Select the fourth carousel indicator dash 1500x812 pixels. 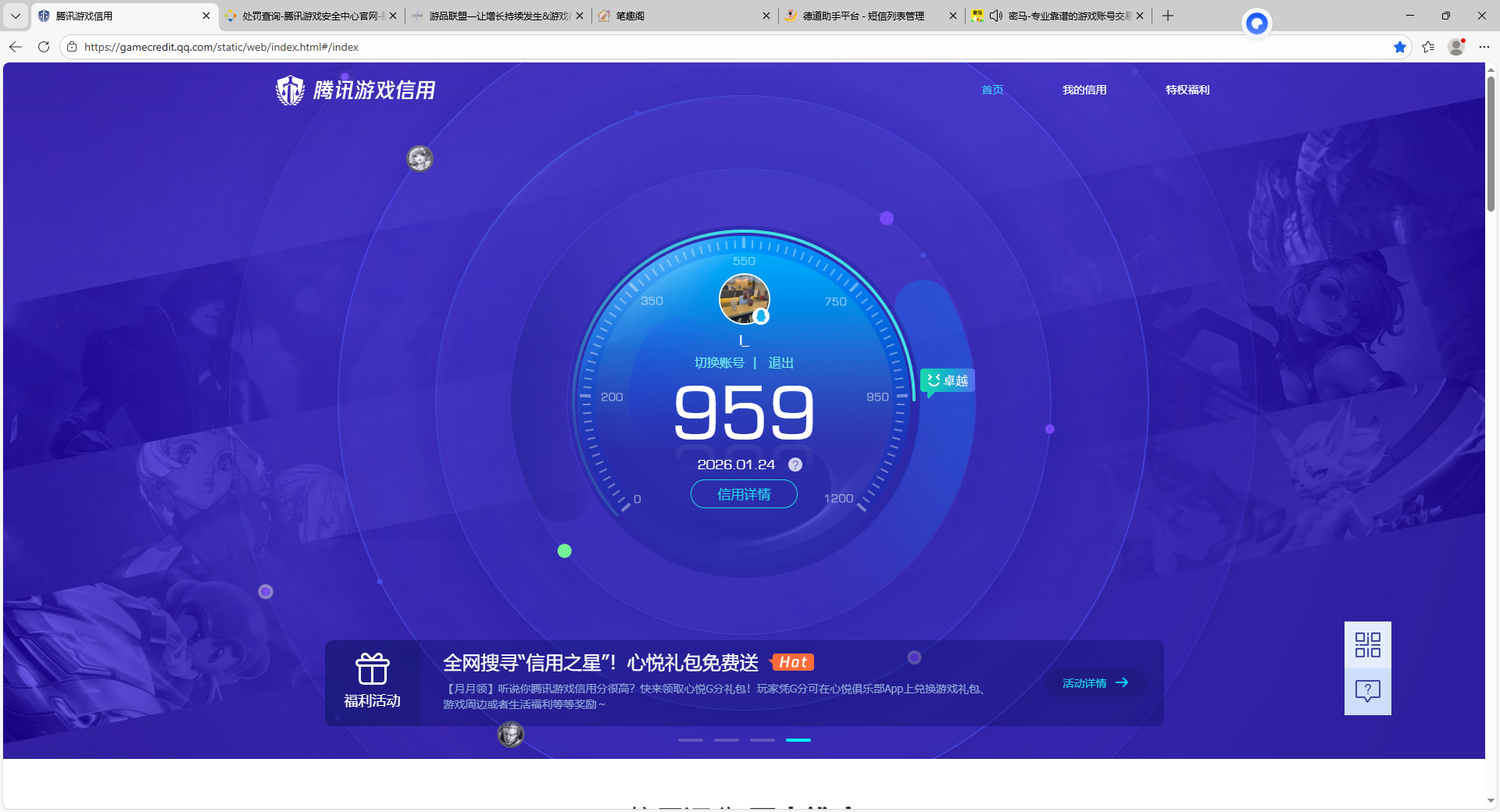[x=798, y=739]
